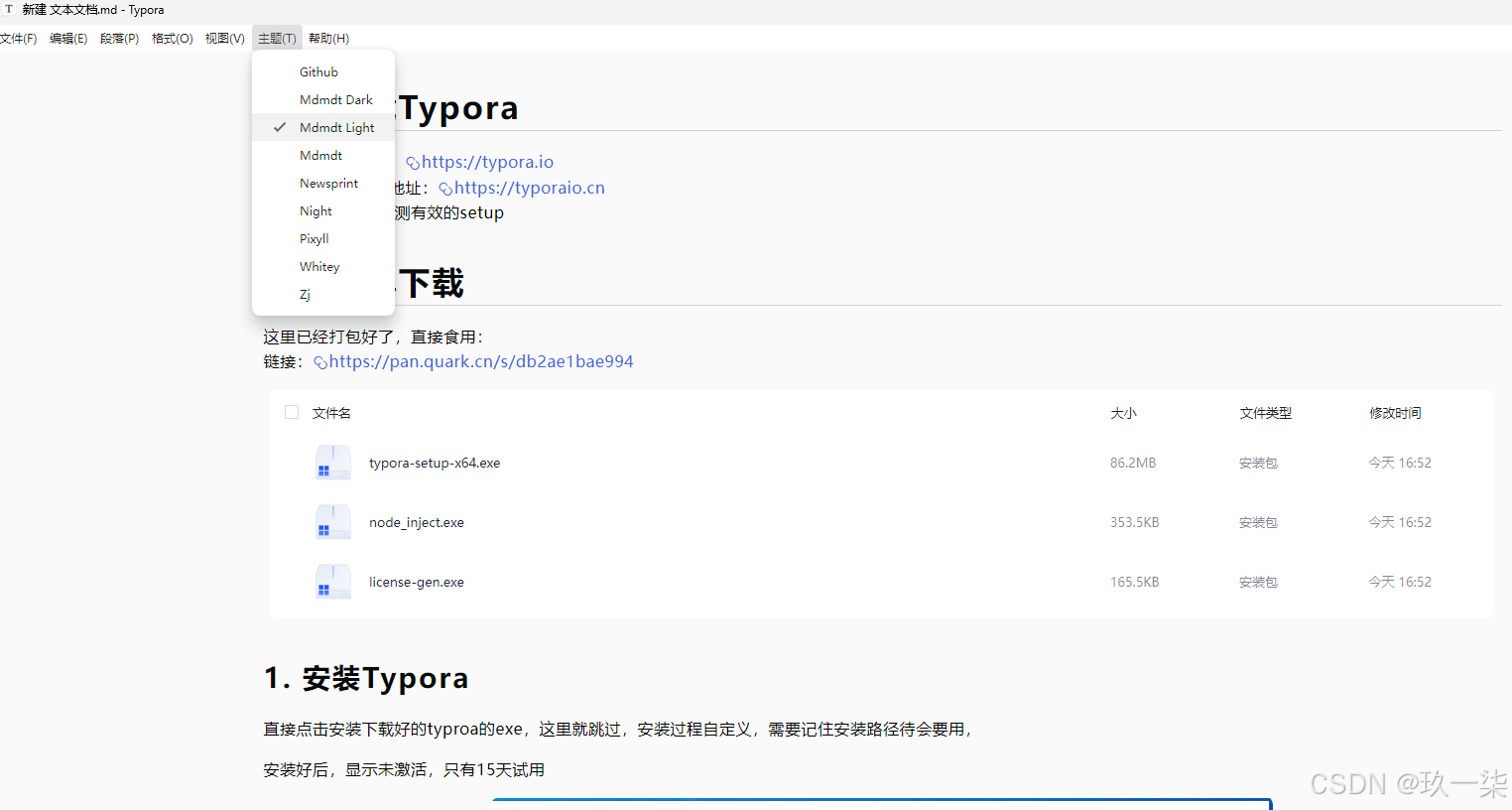1512x810 pixels.
Task: Open the pan.quark.cn share link
Action: [x=481, y=361]
